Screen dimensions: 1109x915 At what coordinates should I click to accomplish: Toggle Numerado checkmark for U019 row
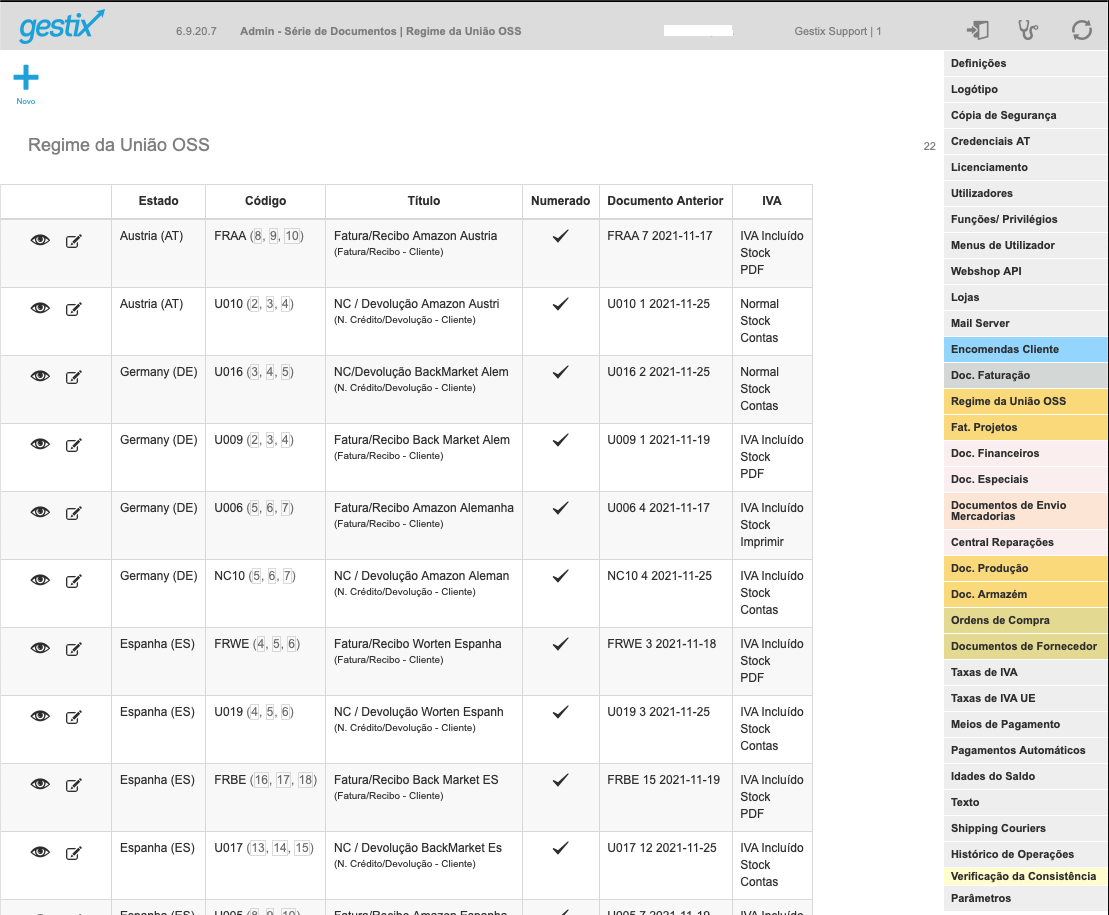click(x=560, y=711)
